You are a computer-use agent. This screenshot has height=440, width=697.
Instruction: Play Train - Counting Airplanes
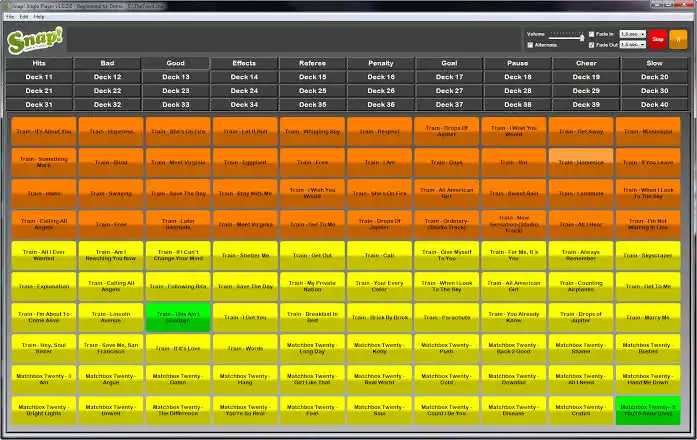(581, 287)
